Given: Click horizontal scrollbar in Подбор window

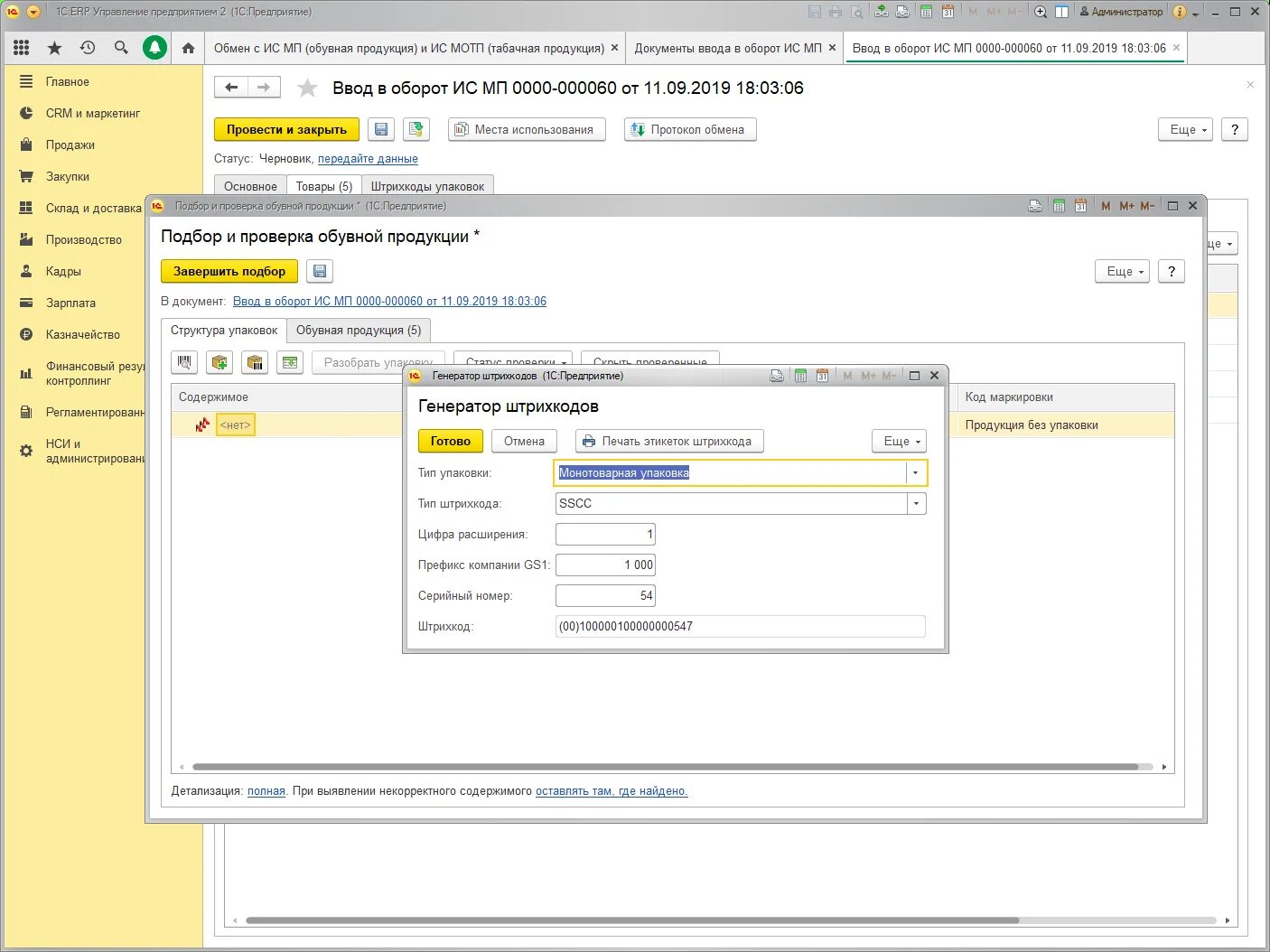Looking at the screenshot, I should (x=666, y=767).
